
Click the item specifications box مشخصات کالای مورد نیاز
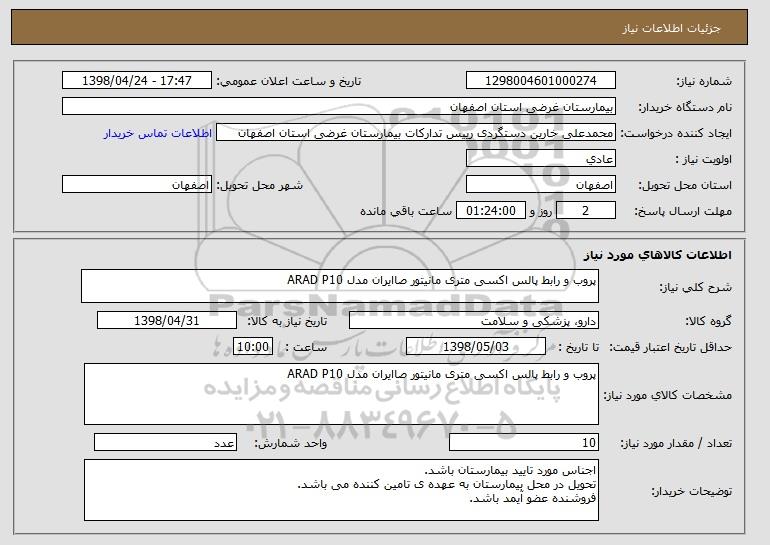341,394
